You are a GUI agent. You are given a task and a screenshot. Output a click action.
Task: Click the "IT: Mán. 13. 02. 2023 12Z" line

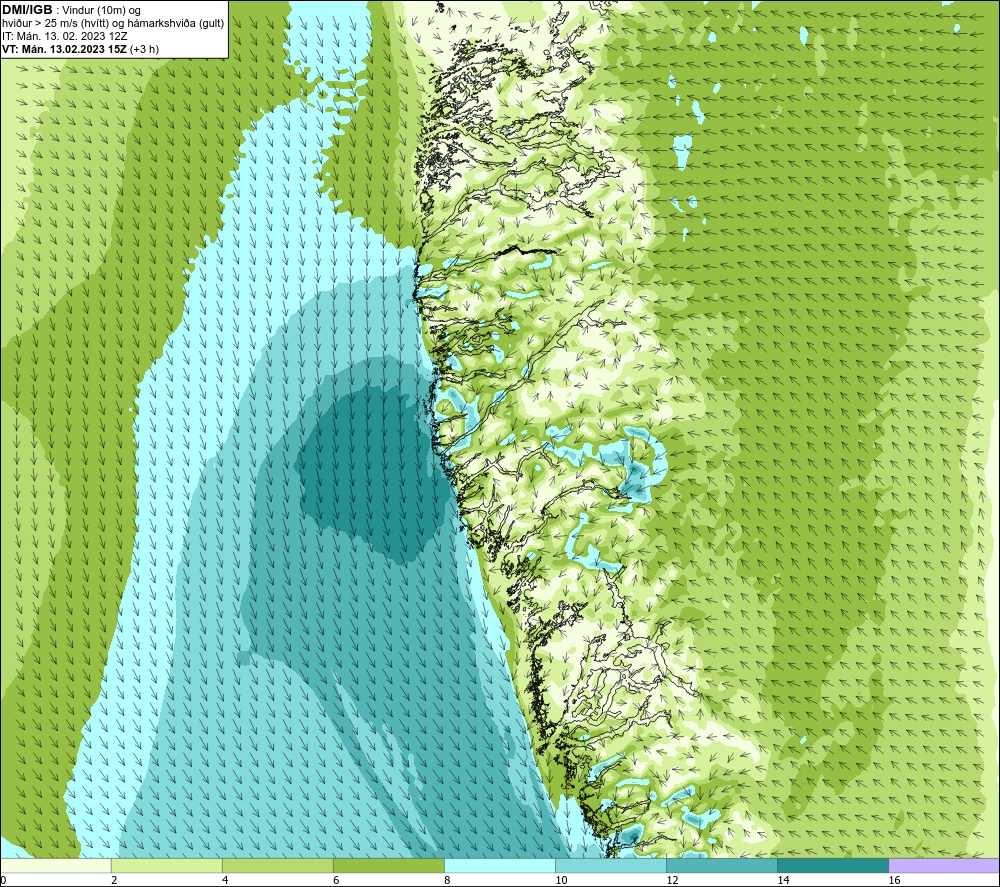tap(65, 36)
